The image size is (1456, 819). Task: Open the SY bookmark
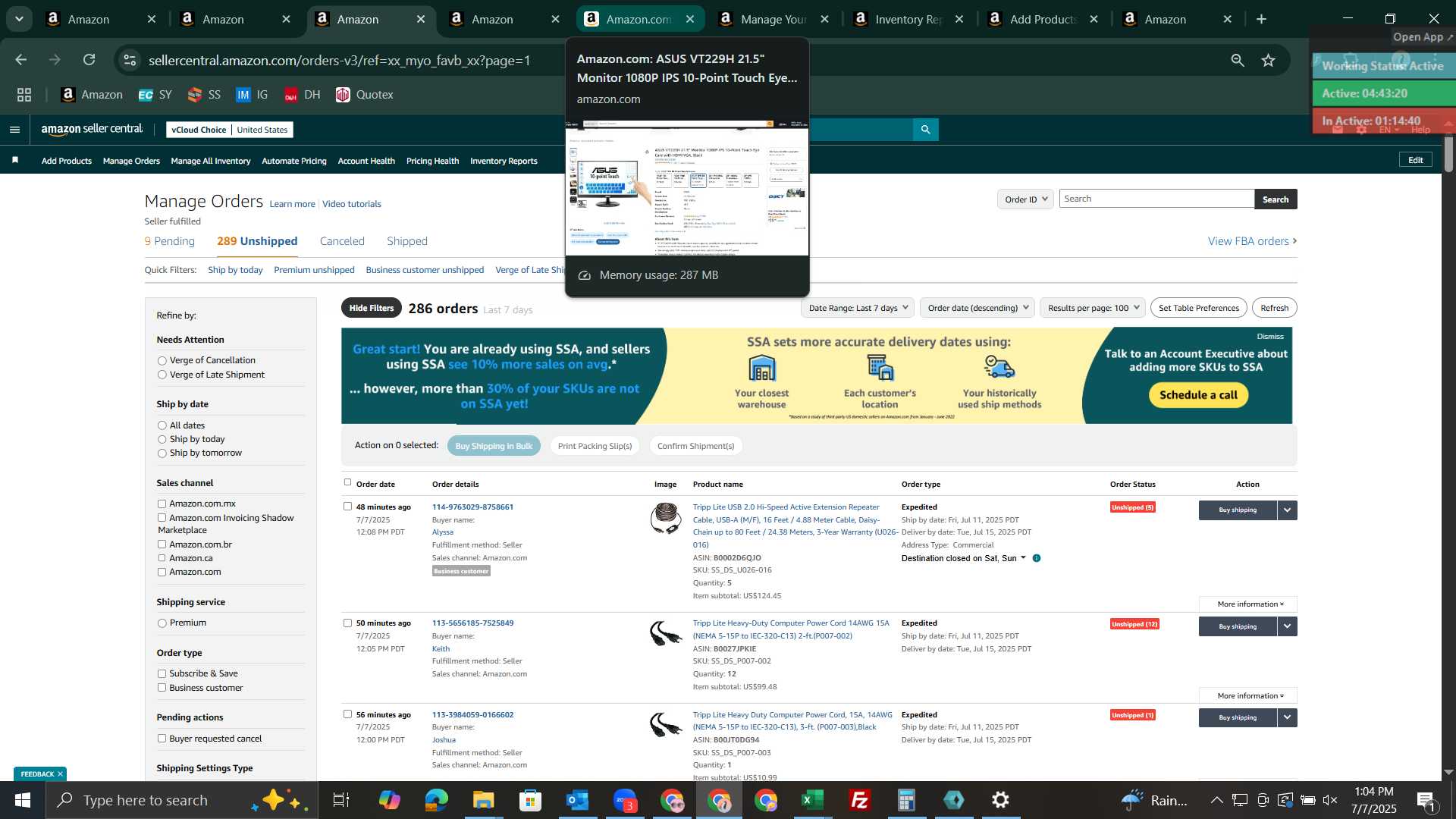coord(155,95)
